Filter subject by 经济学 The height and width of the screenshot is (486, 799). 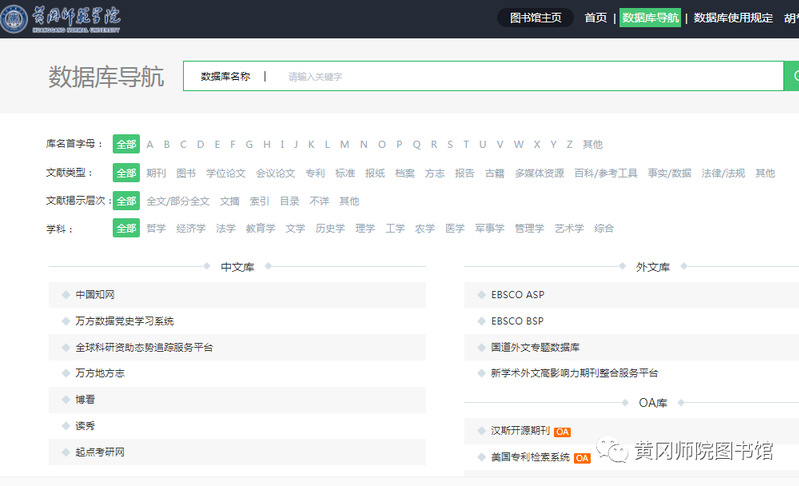coord(191,228)
